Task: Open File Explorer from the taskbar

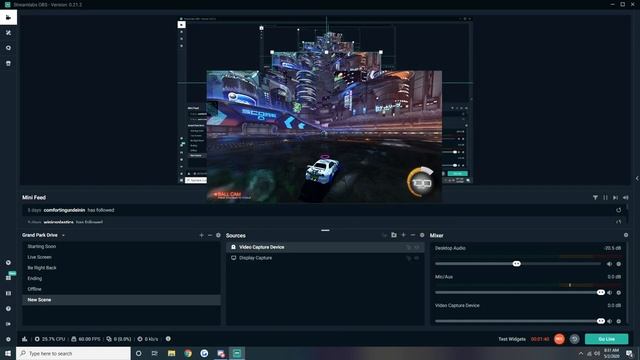Action: pyautogui.click(x=171, y=353)
